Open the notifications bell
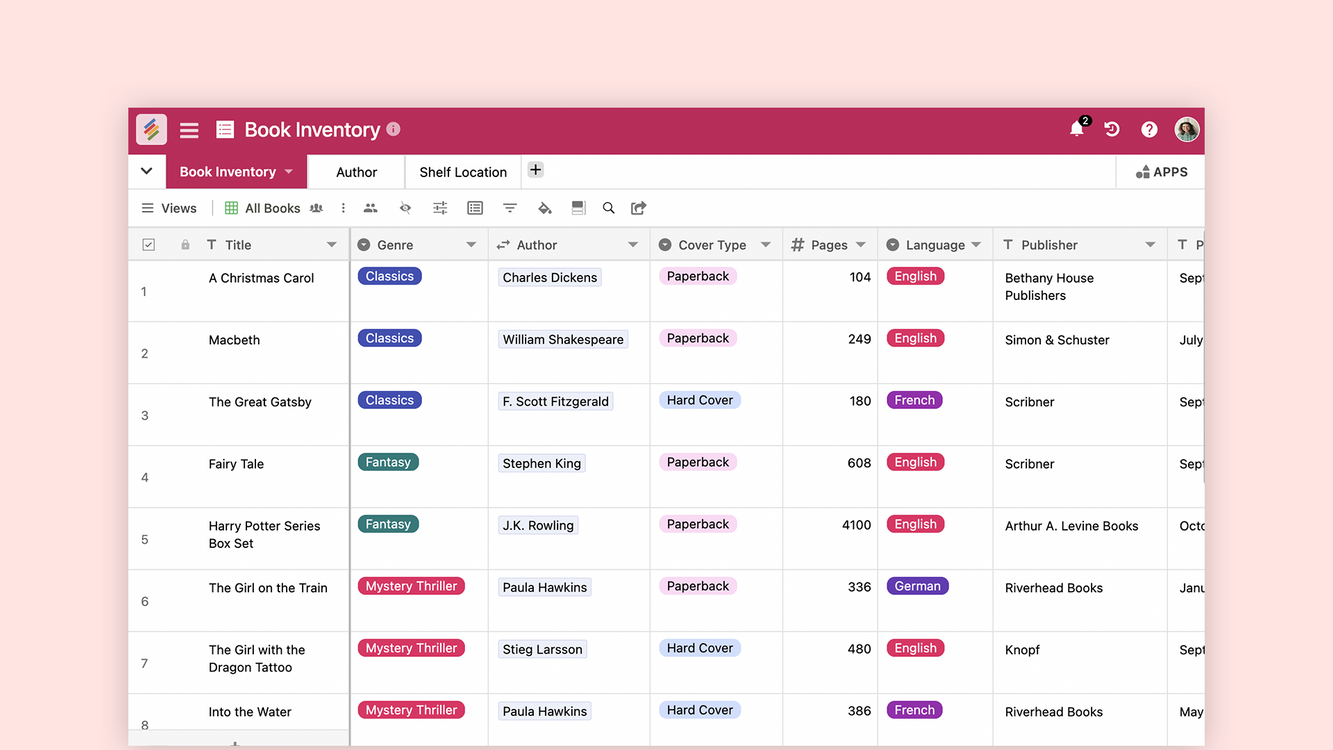The image size is (1333, 750). (x=1076, y=129)
